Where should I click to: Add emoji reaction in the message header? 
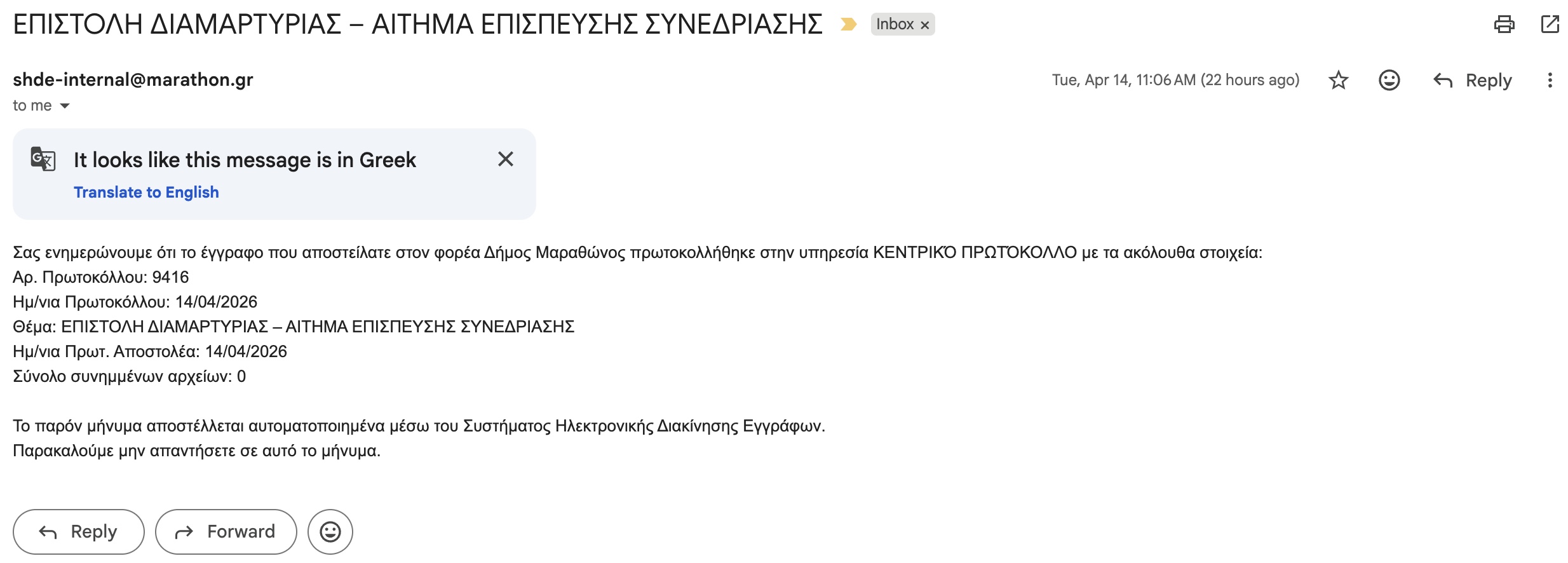coord(1389,80)
